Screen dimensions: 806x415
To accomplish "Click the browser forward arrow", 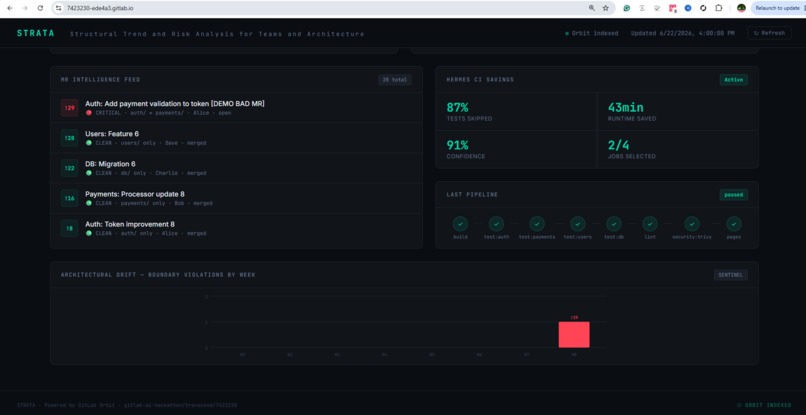I will click(x=25, y=8).
